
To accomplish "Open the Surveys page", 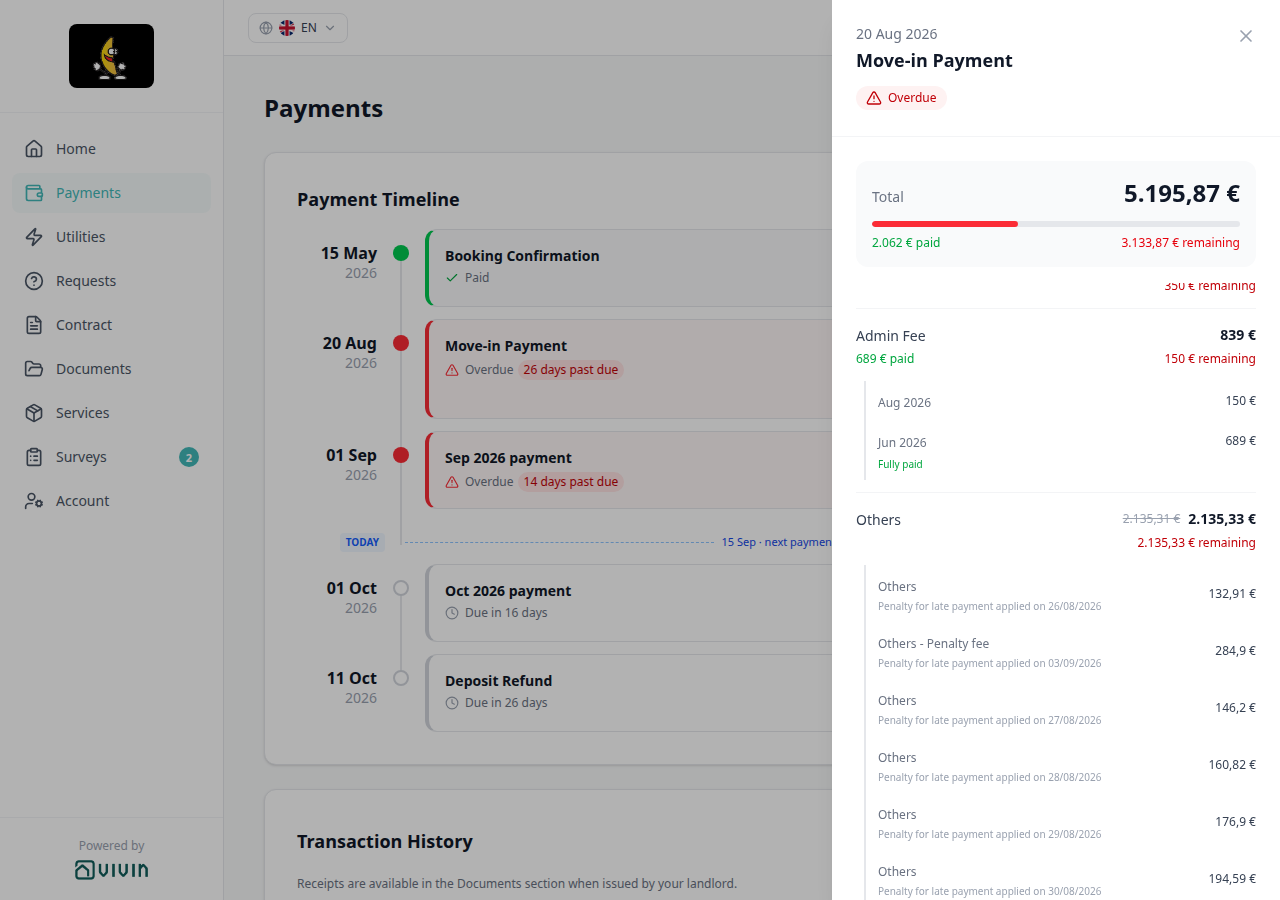I will 111,457.
